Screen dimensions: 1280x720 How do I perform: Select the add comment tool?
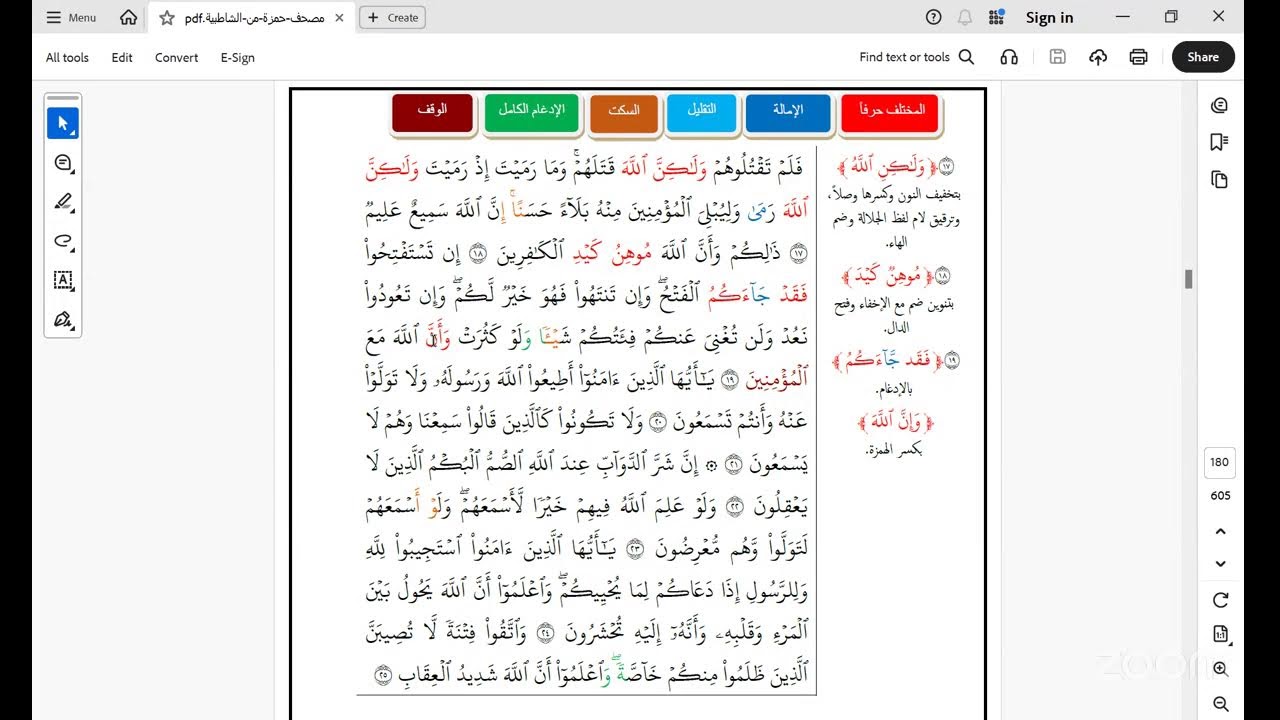tap(63, 163)
